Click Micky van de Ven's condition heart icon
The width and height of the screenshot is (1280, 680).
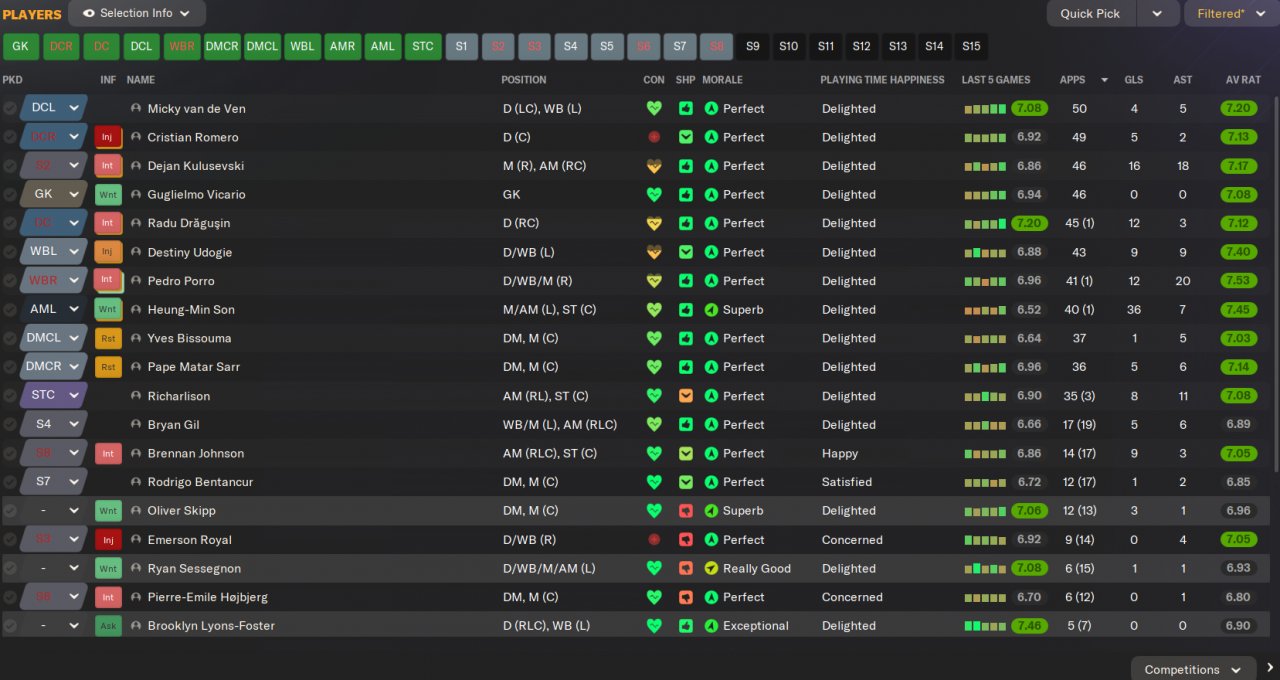point(654,108)
